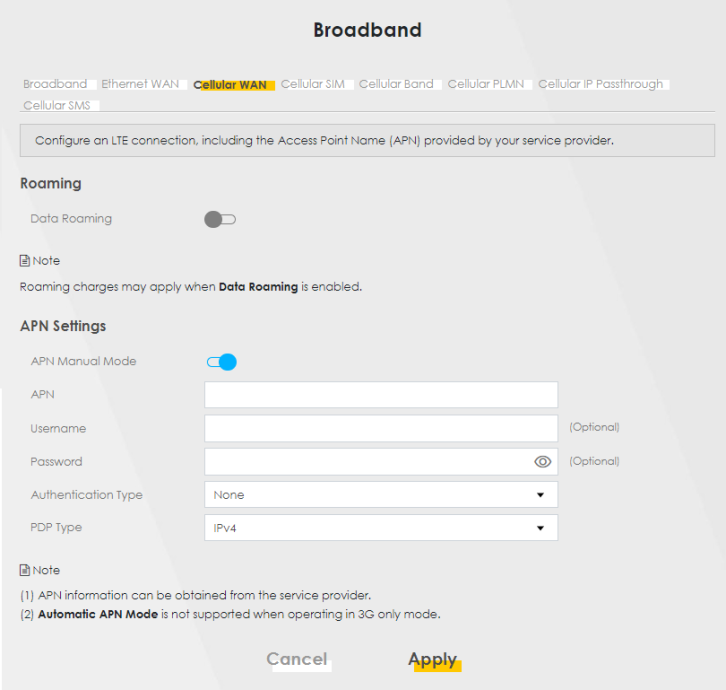Go to the Cellular SMS tab

click(59, 105)
